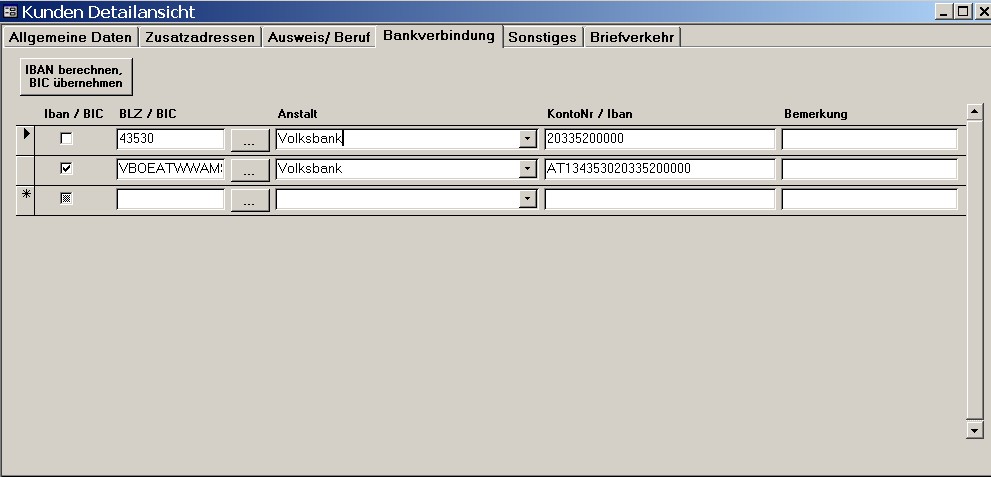The image size is (991, 477).
Task: Click the form icon in the title bar
Action: [11, 12]
